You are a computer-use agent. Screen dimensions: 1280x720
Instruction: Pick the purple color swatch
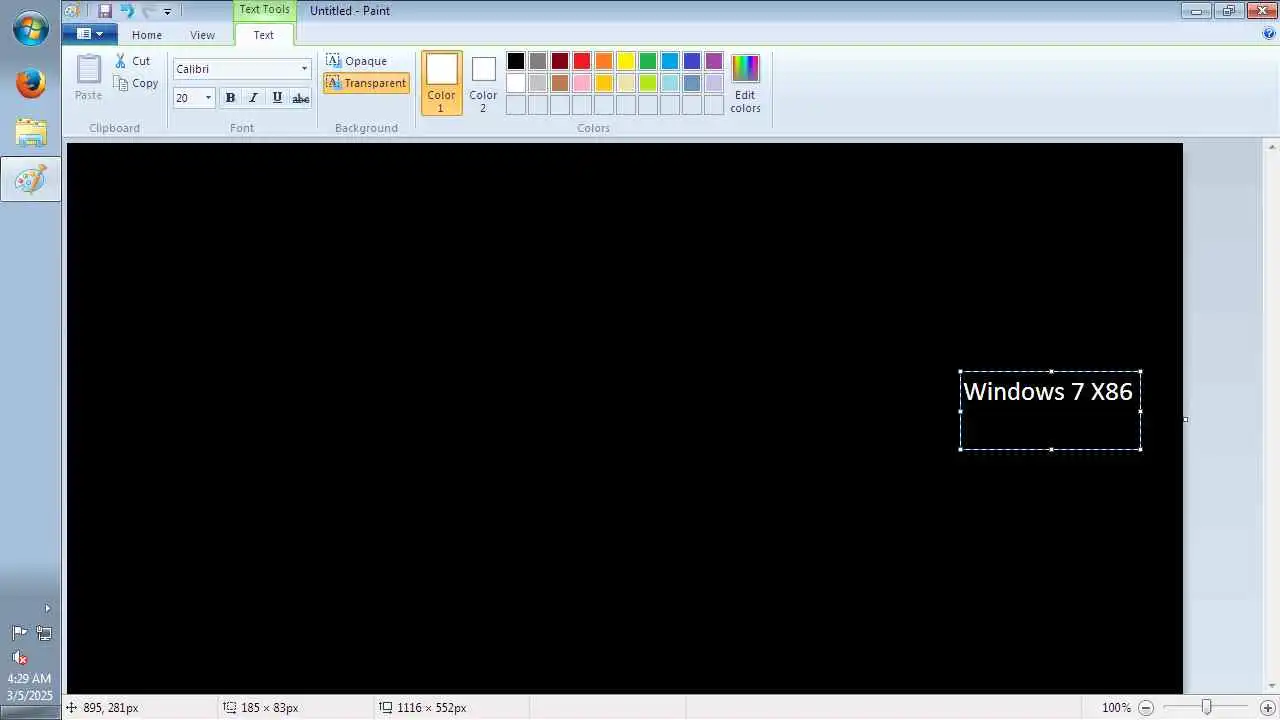[714, 61]
